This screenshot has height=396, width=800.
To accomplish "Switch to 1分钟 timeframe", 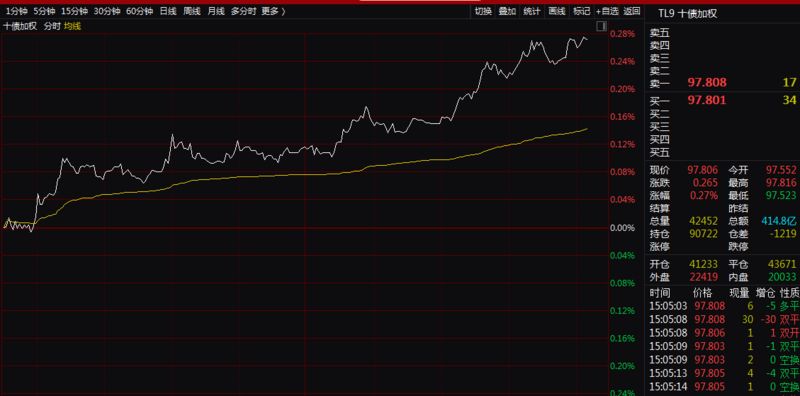I will pyautogui.click(x=16, y=11).
